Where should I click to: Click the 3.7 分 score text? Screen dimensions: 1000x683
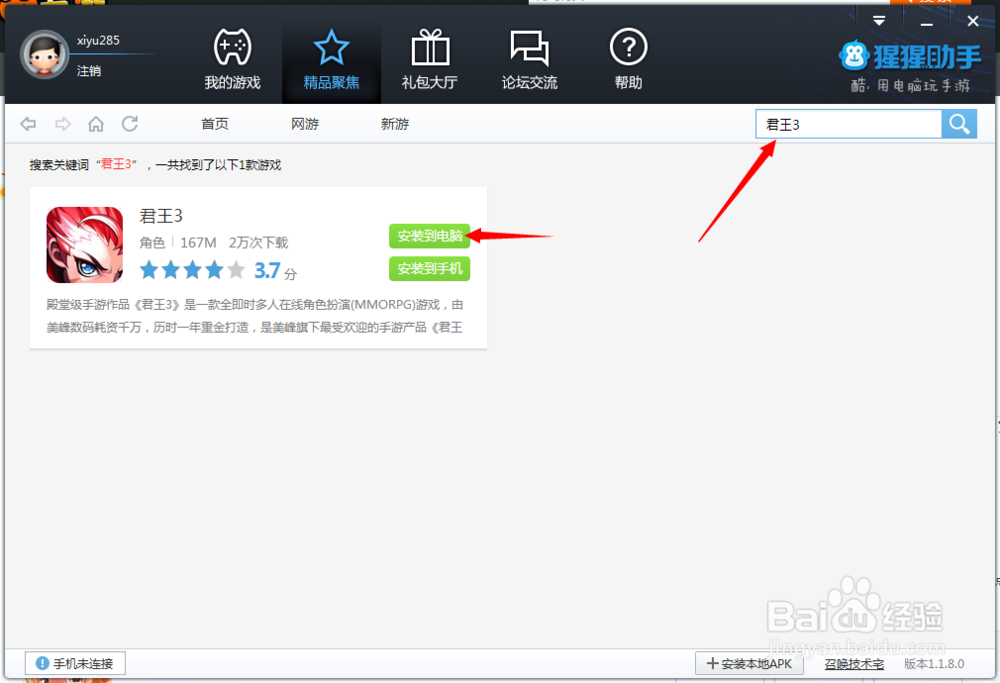[276, 271]
